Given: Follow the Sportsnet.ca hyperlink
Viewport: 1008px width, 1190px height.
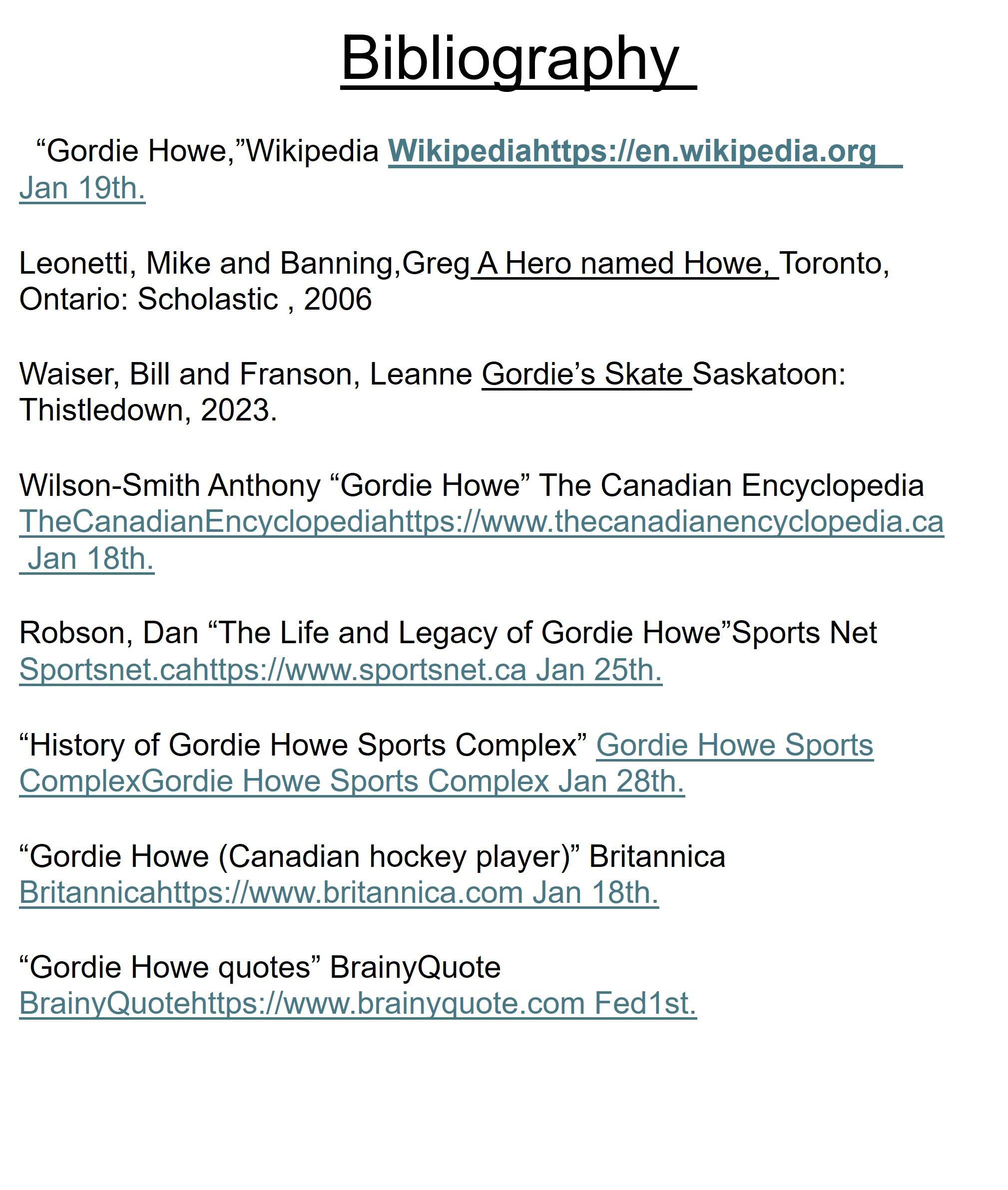Looking at the screenshot, I should (x=341, y=670).
